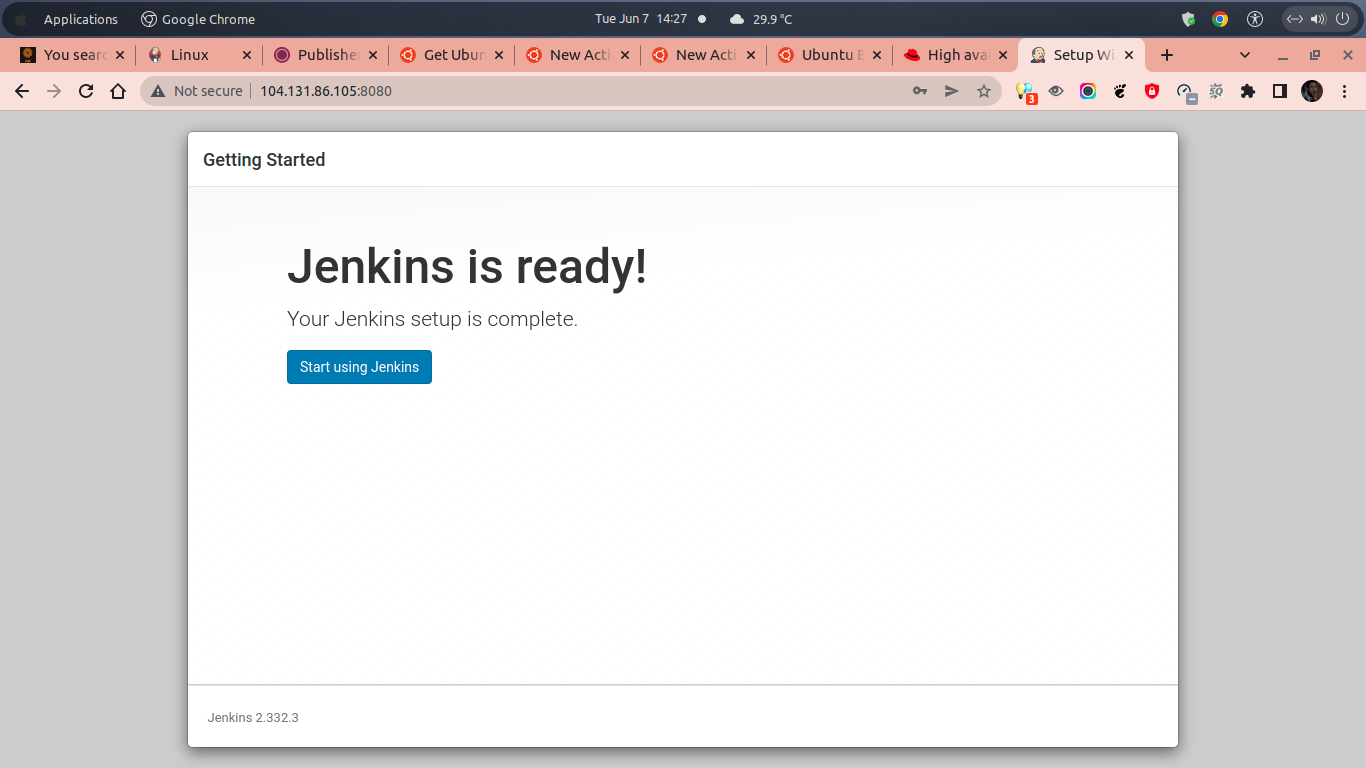
Task: Click the Getting Started heading
Action: pyautogui.click(x=264, y=160)
